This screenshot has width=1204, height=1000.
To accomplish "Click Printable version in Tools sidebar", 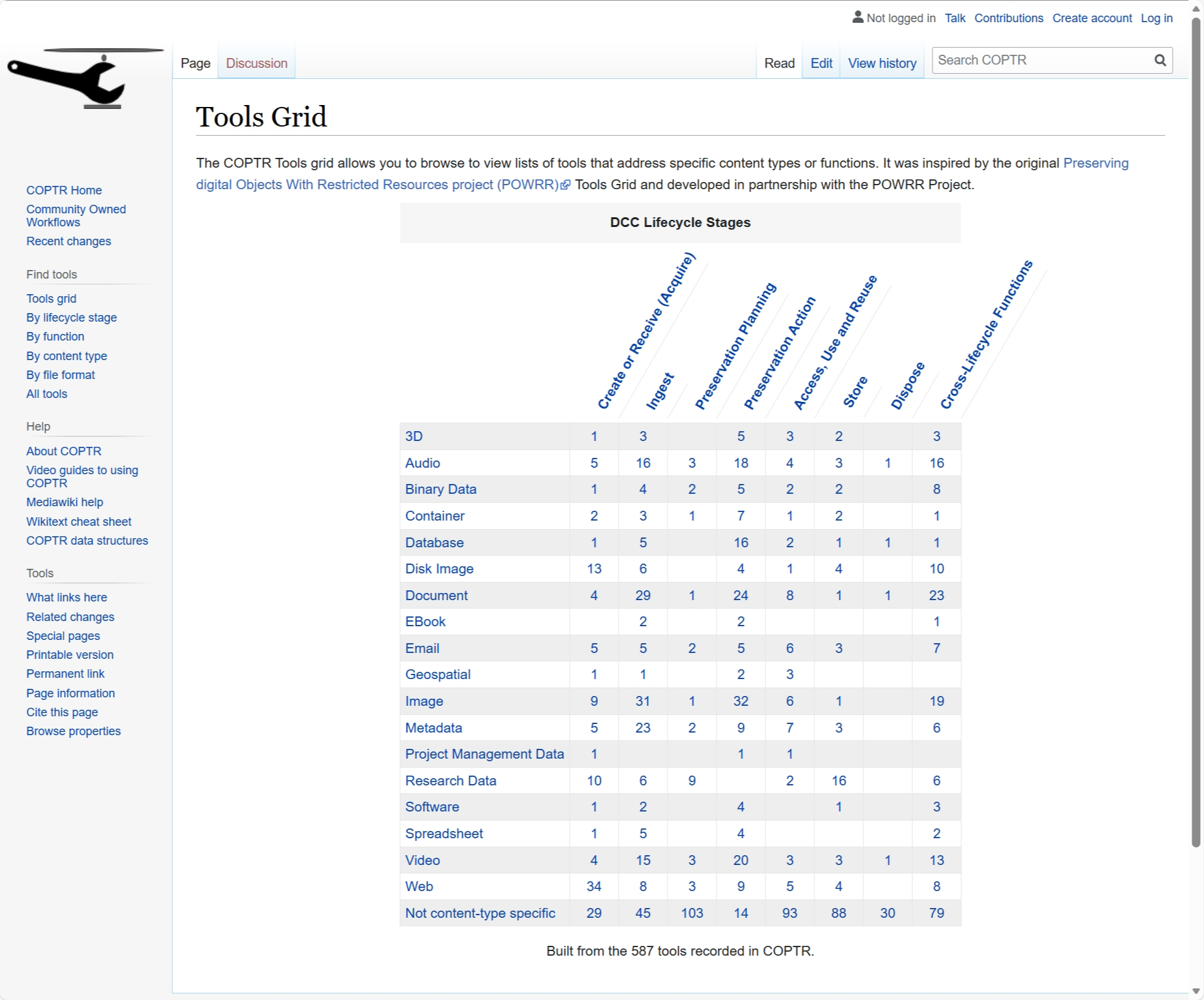I will (70, 655).
